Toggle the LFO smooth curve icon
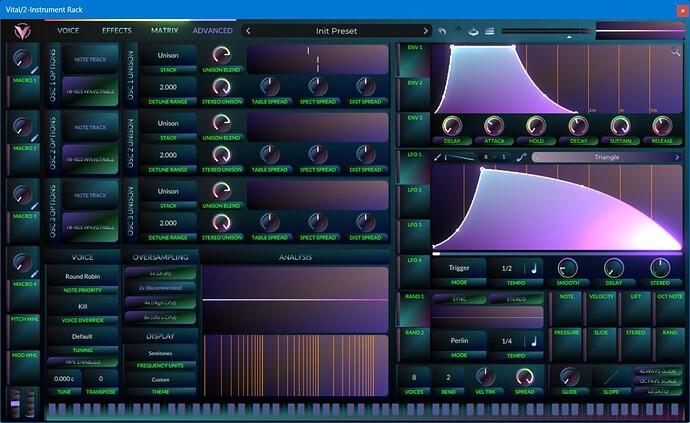 [521, 157]
